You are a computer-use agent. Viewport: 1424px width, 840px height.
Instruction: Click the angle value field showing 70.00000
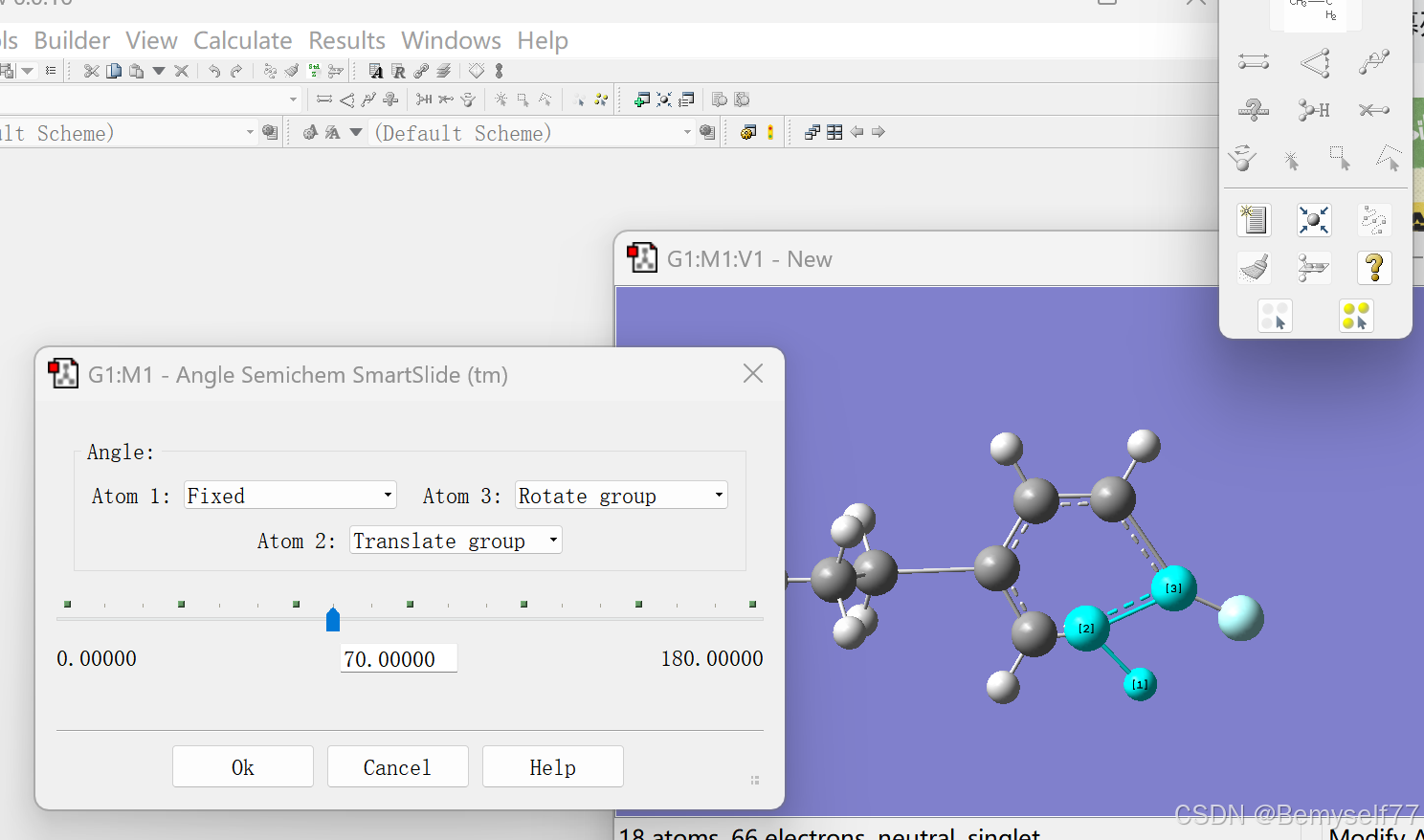tap(398, 659)
